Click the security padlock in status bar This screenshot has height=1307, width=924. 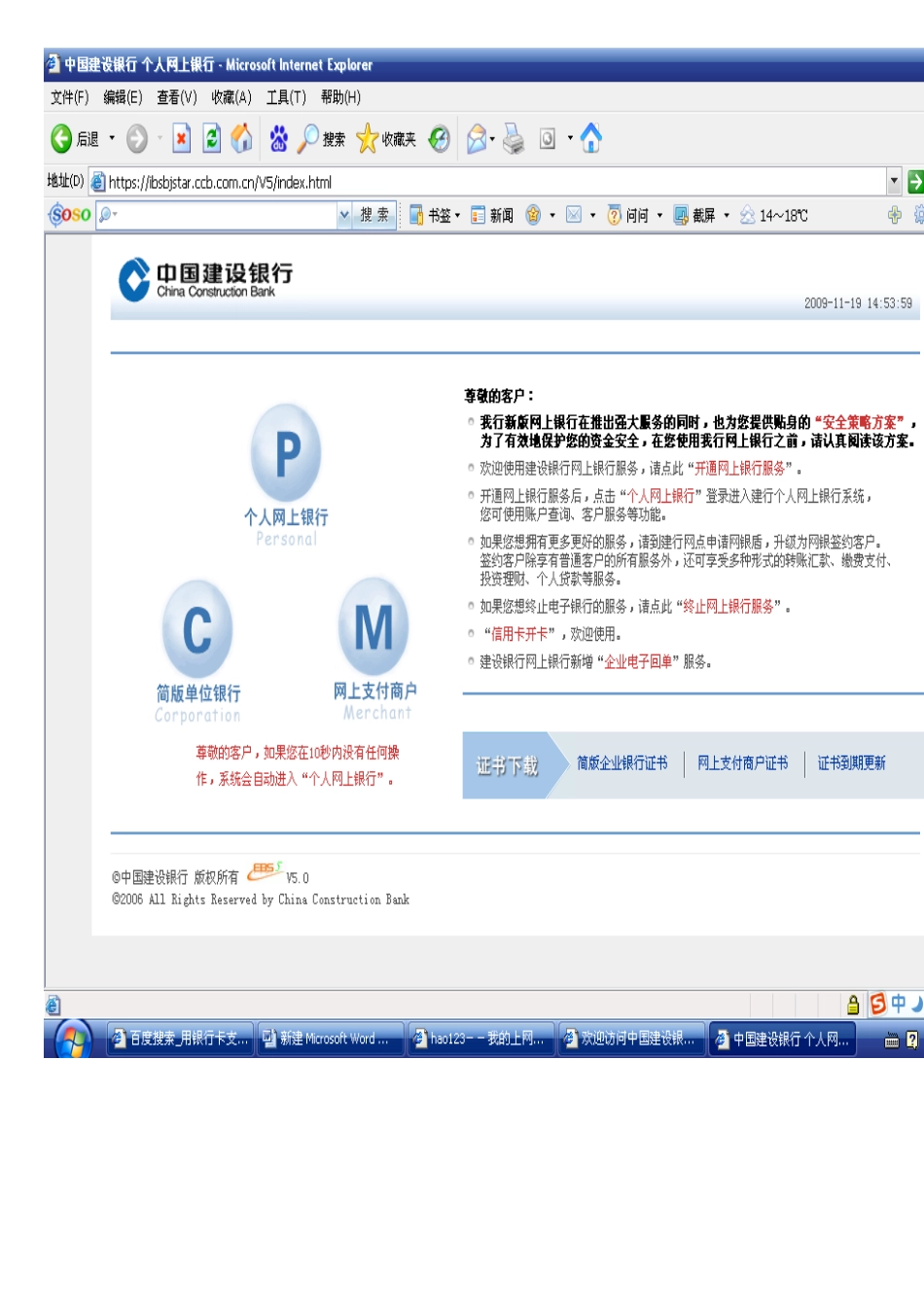[x=853, y=1005]
